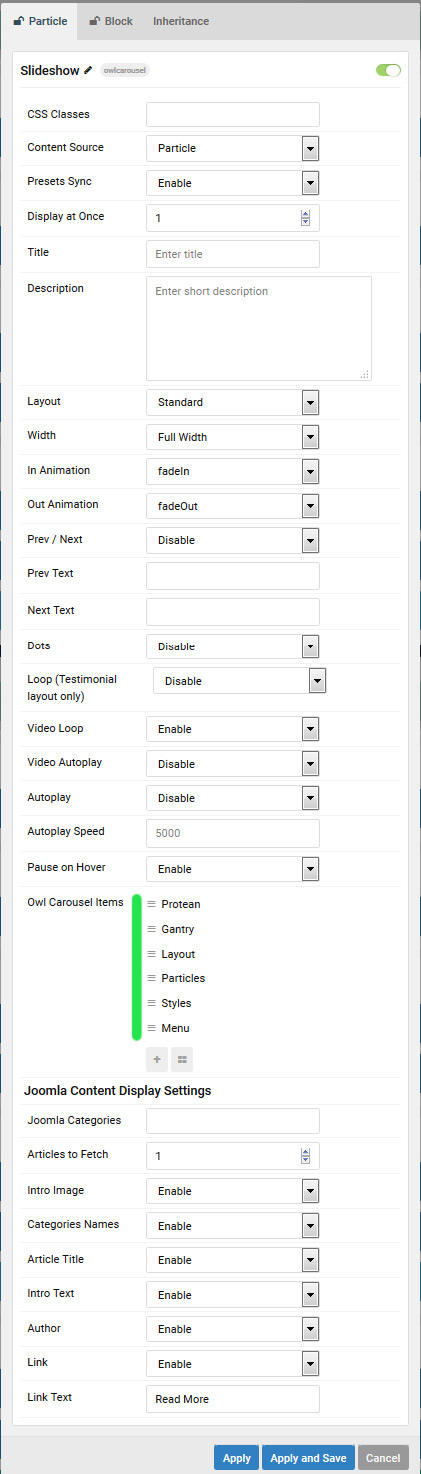Viewport: 421px width, 1474px height.
Task: Open the Autoplay dropdown
Action: pyautogui.click(x=233, y=798)
